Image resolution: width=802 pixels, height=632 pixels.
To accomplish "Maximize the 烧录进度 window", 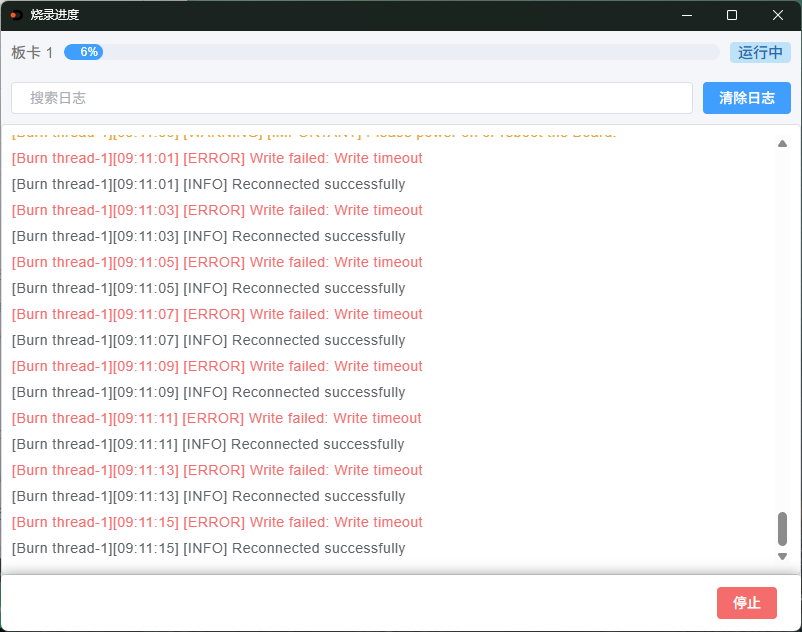I will pos(732,15).
